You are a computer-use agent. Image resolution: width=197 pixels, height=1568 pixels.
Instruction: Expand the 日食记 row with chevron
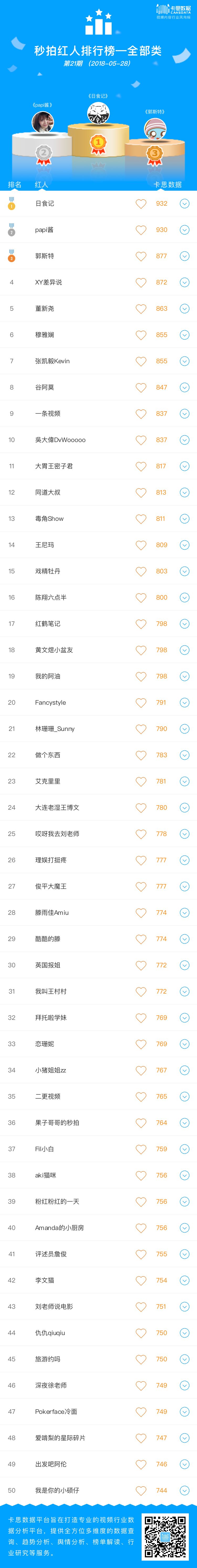pos(184,204)
